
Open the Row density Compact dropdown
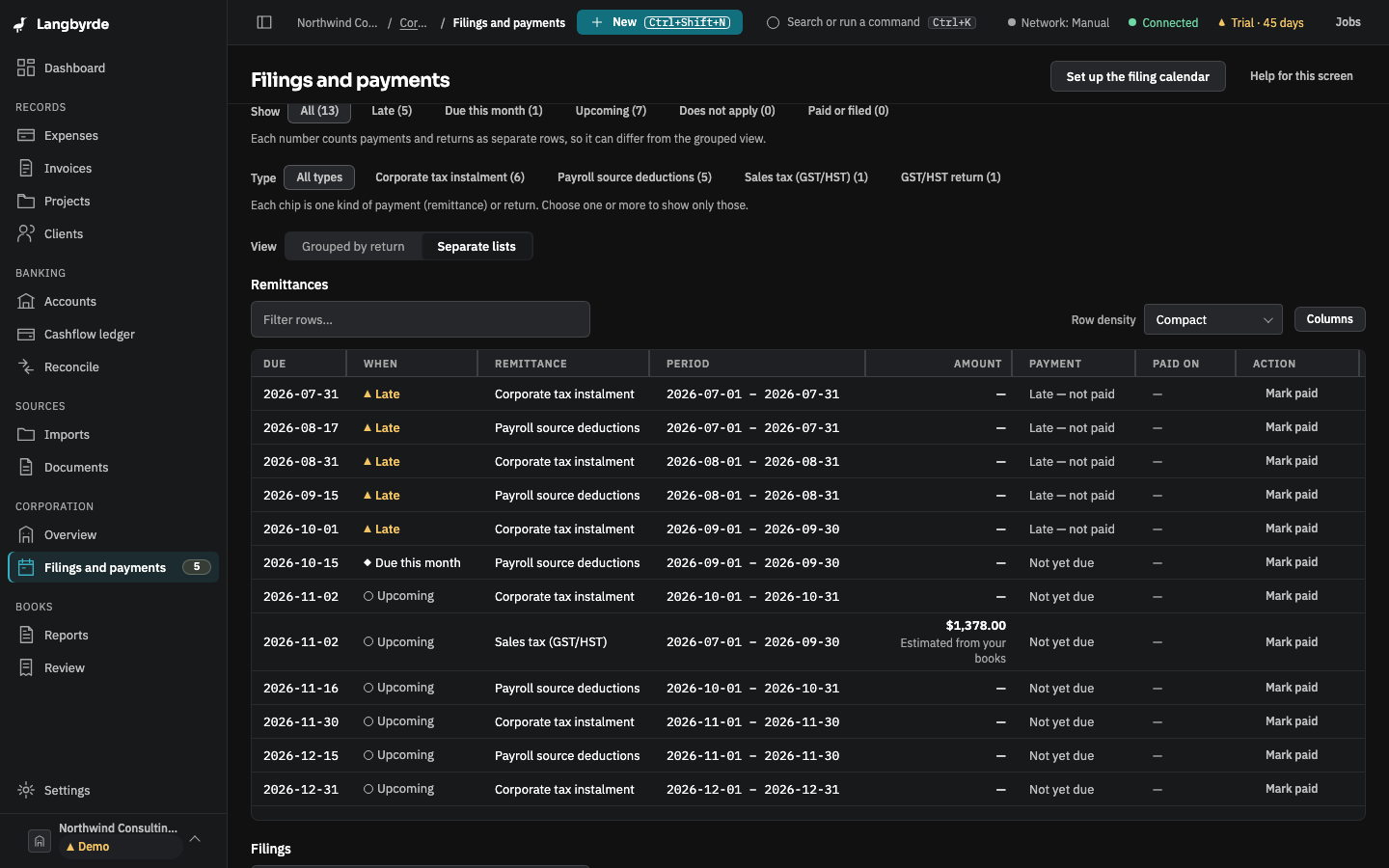tap(1213, 320)
